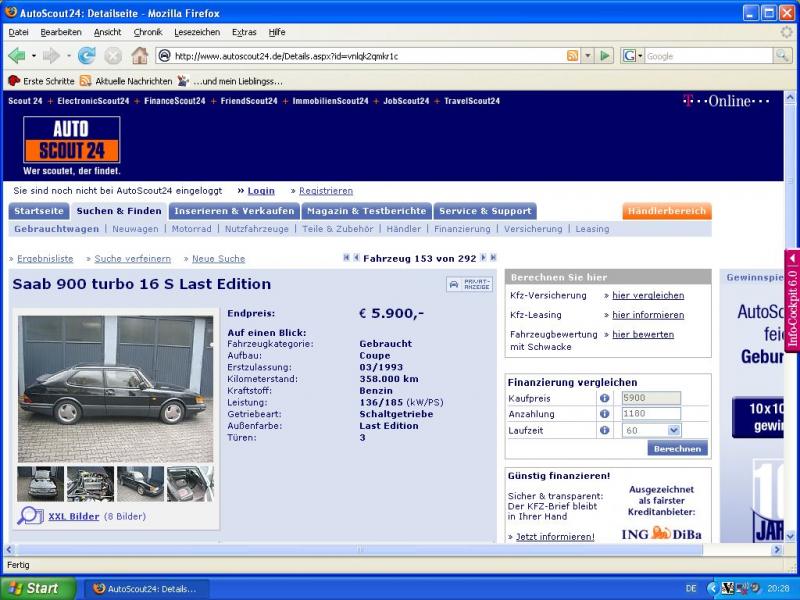Show info for the Laufzeit field
Image resolution: width=800 pixels, height=600 pixels.
[604, 430]
